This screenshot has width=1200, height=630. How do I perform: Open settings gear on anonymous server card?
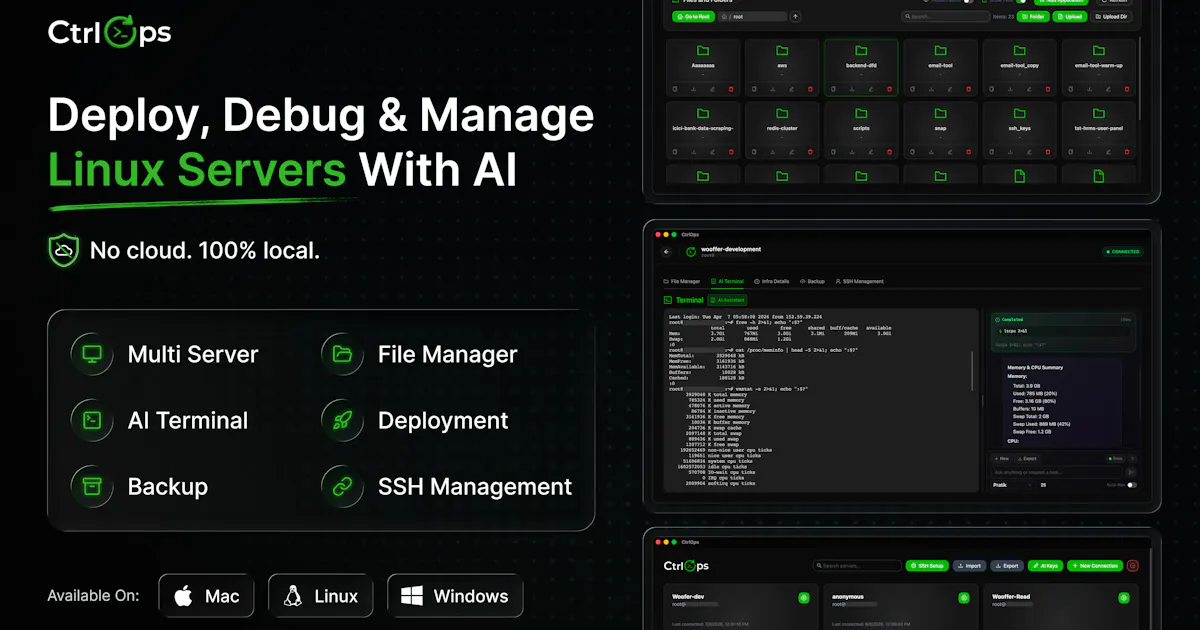pos(964,598)
